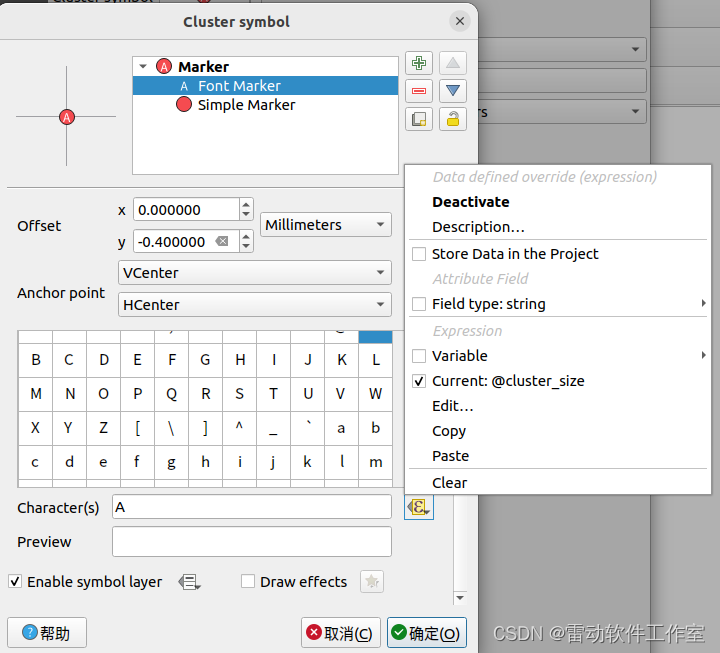Move symbol layer up
720x653 pixels.
pos(453,63)
